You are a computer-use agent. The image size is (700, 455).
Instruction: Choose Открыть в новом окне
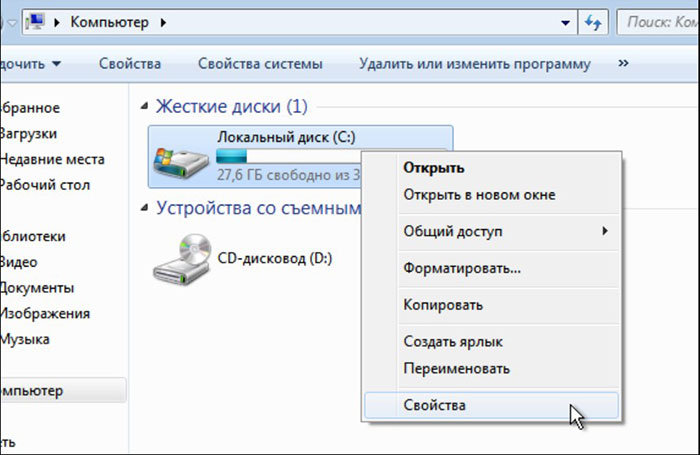pos(492,195)
